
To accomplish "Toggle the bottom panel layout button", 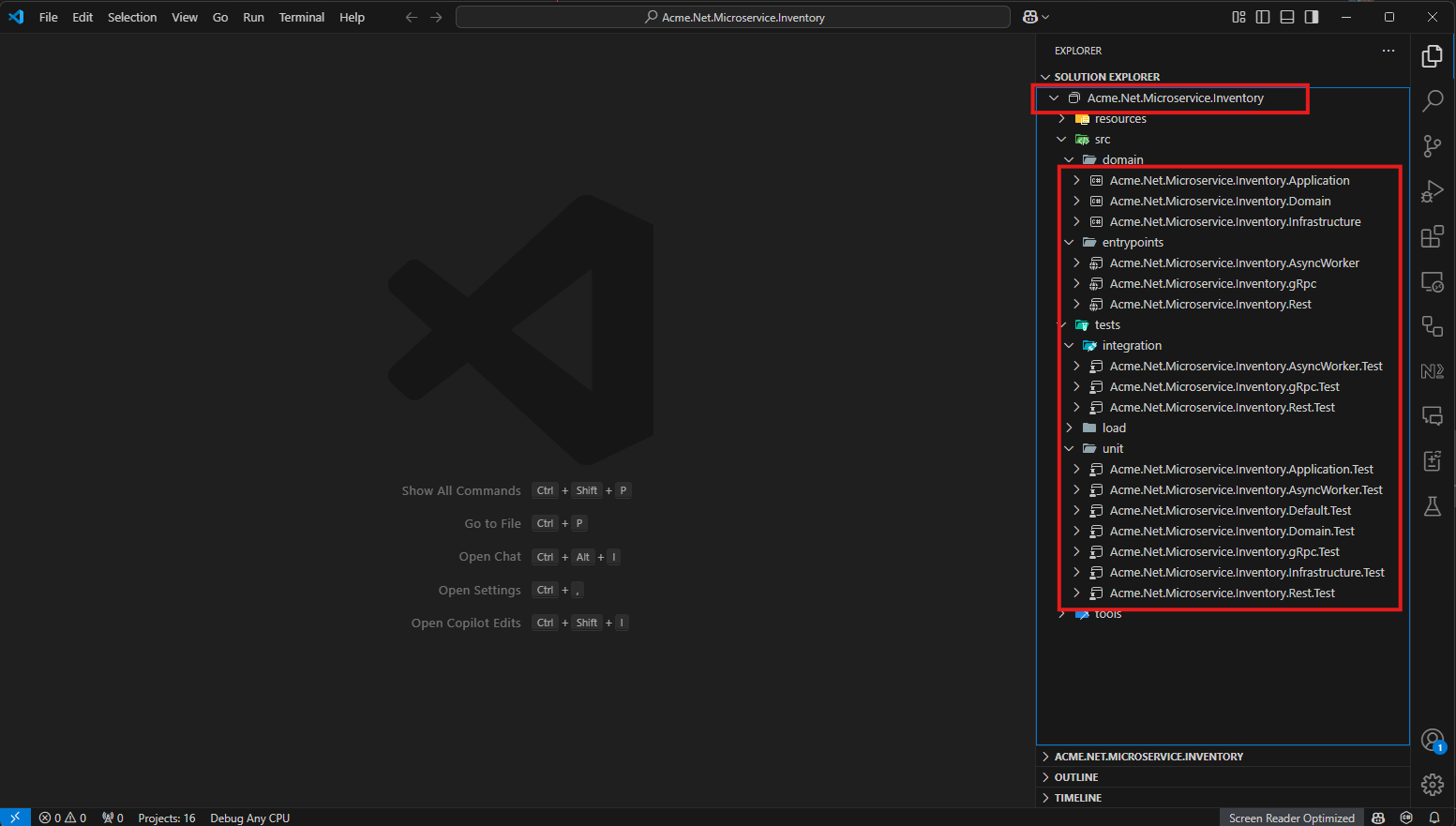I will tap(1287, 17).
